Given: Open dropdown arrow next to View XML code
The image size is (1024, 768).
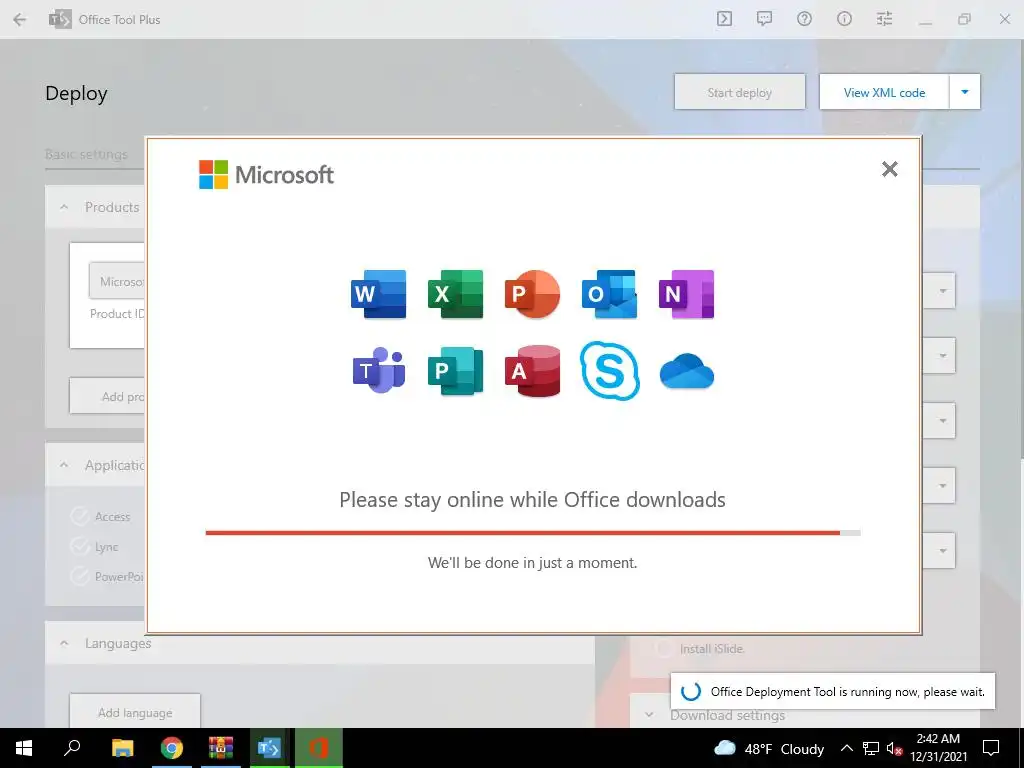Looking at the screenshot, I should (965, 92).
